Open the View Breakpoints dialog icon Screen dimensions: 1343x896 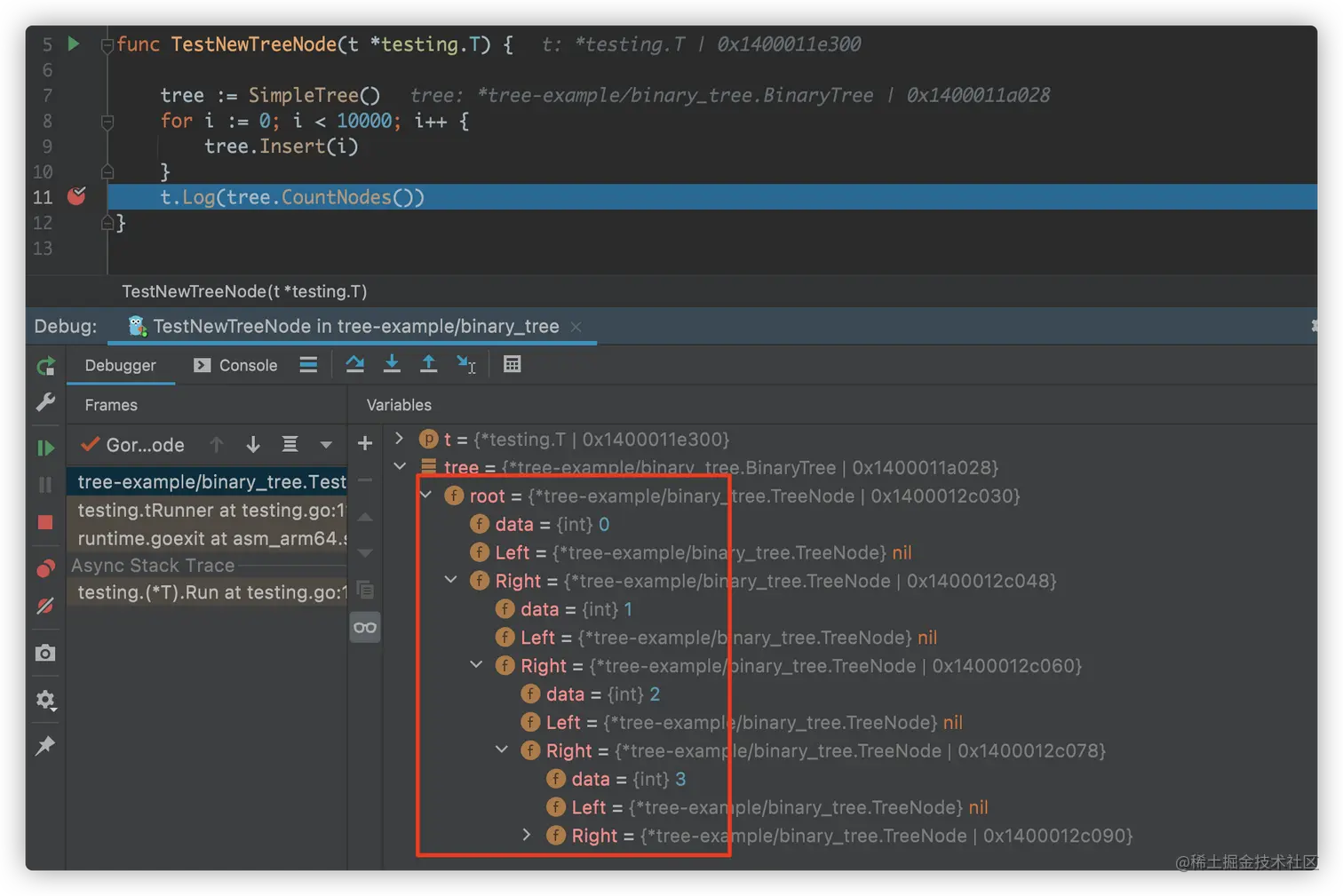pos(45,568)
